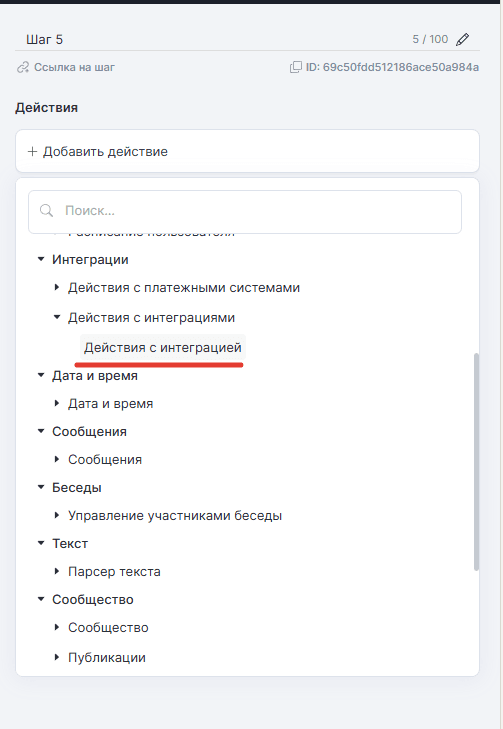The height and width of the screenshot is (729, 503).
Task: Click Управление участниками беседы label
Action: (175, 516)
